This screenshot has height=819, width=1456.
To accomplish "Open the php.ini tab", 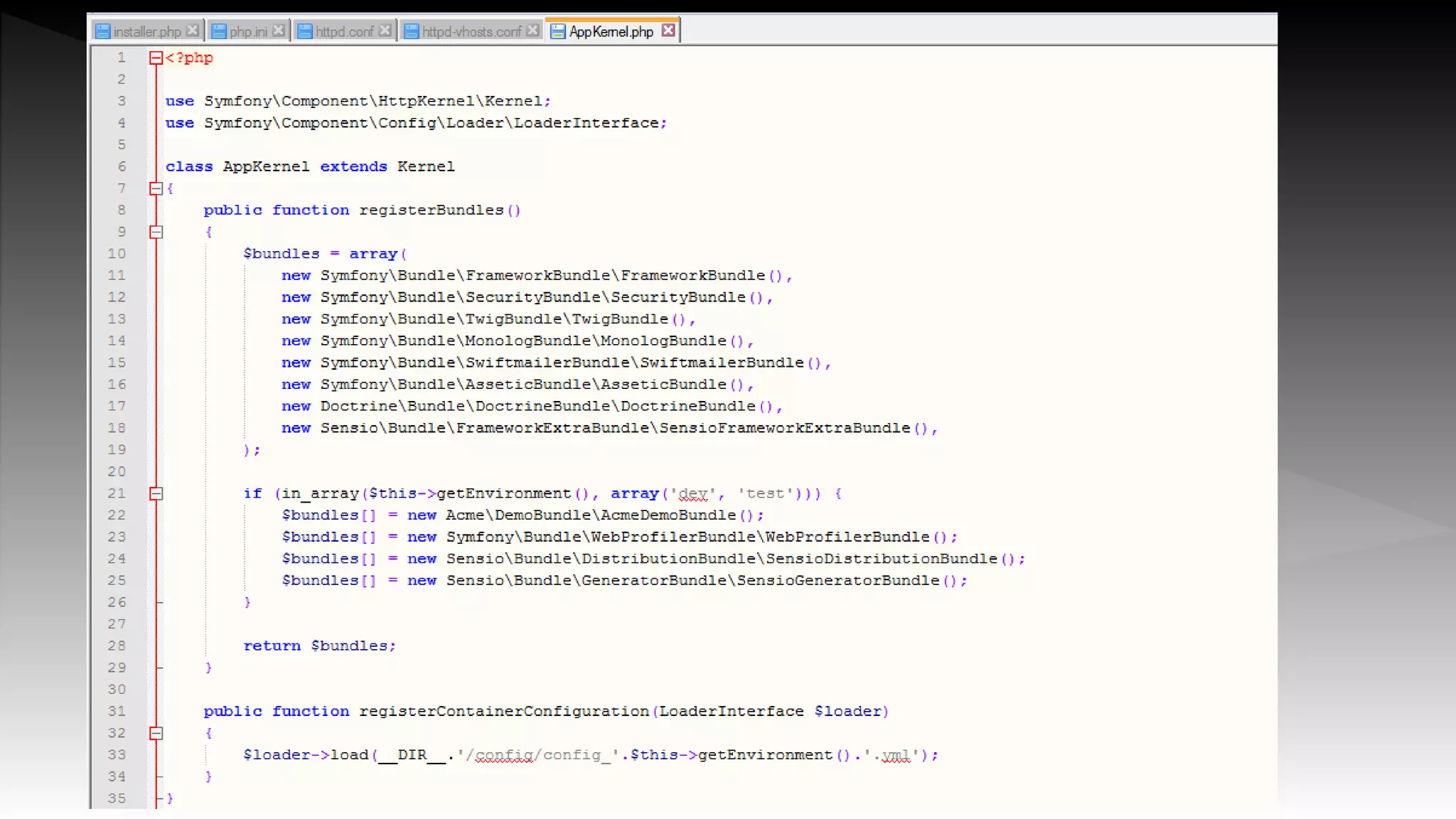I will pos(248,31).
